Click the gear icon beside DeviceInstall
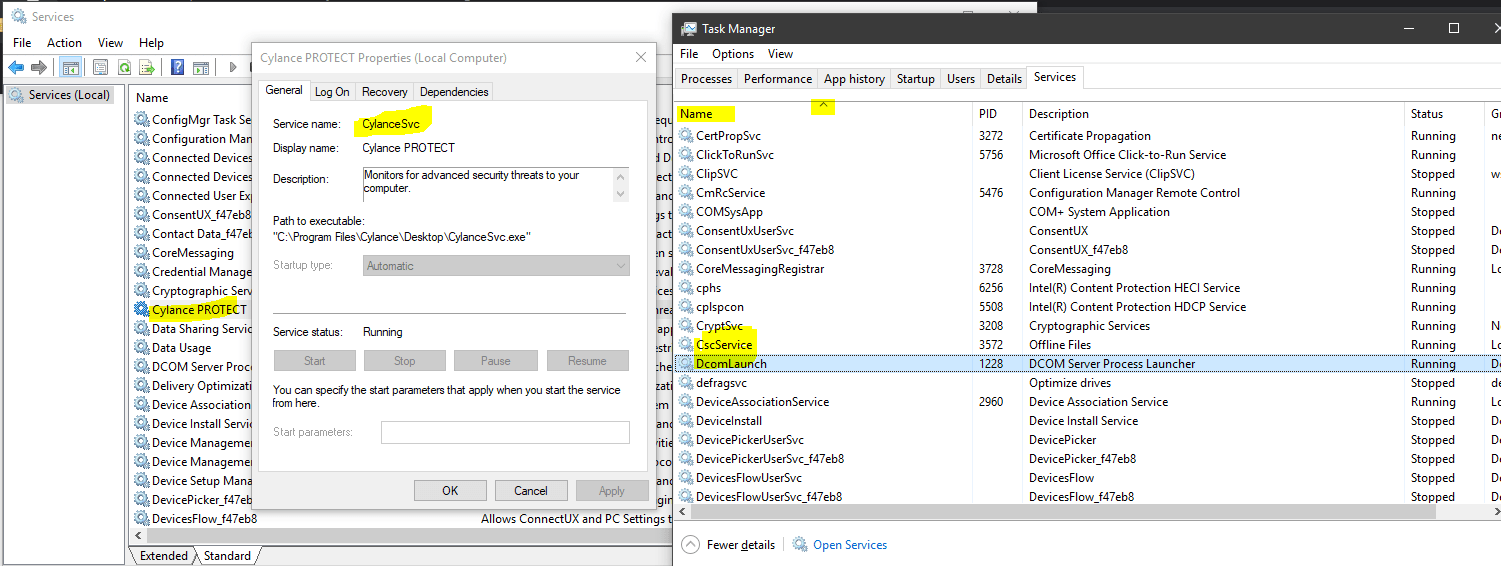 (x=686, y=421)
